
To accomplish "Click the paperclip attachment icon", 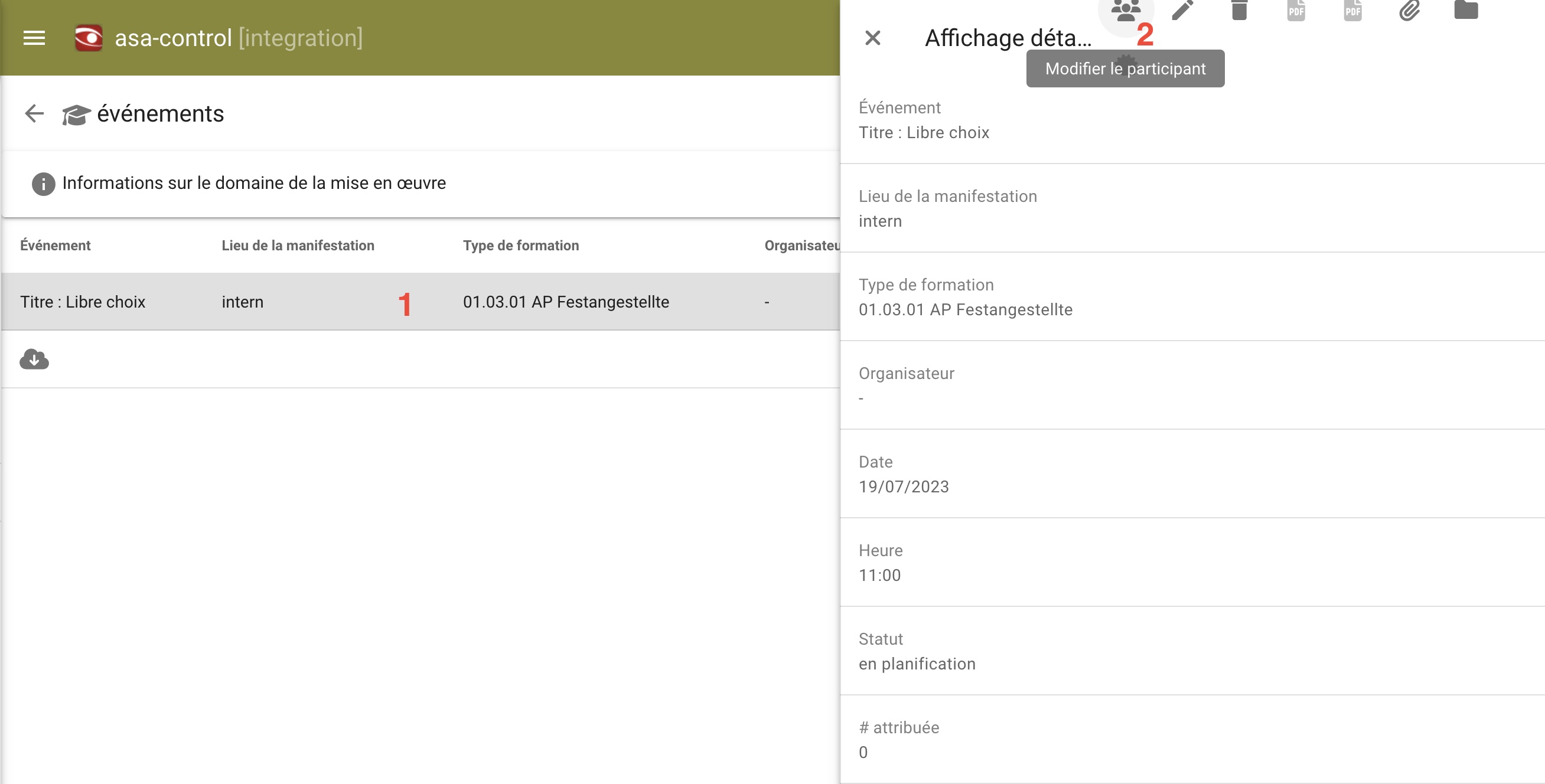I will [x=1409, y=10].
